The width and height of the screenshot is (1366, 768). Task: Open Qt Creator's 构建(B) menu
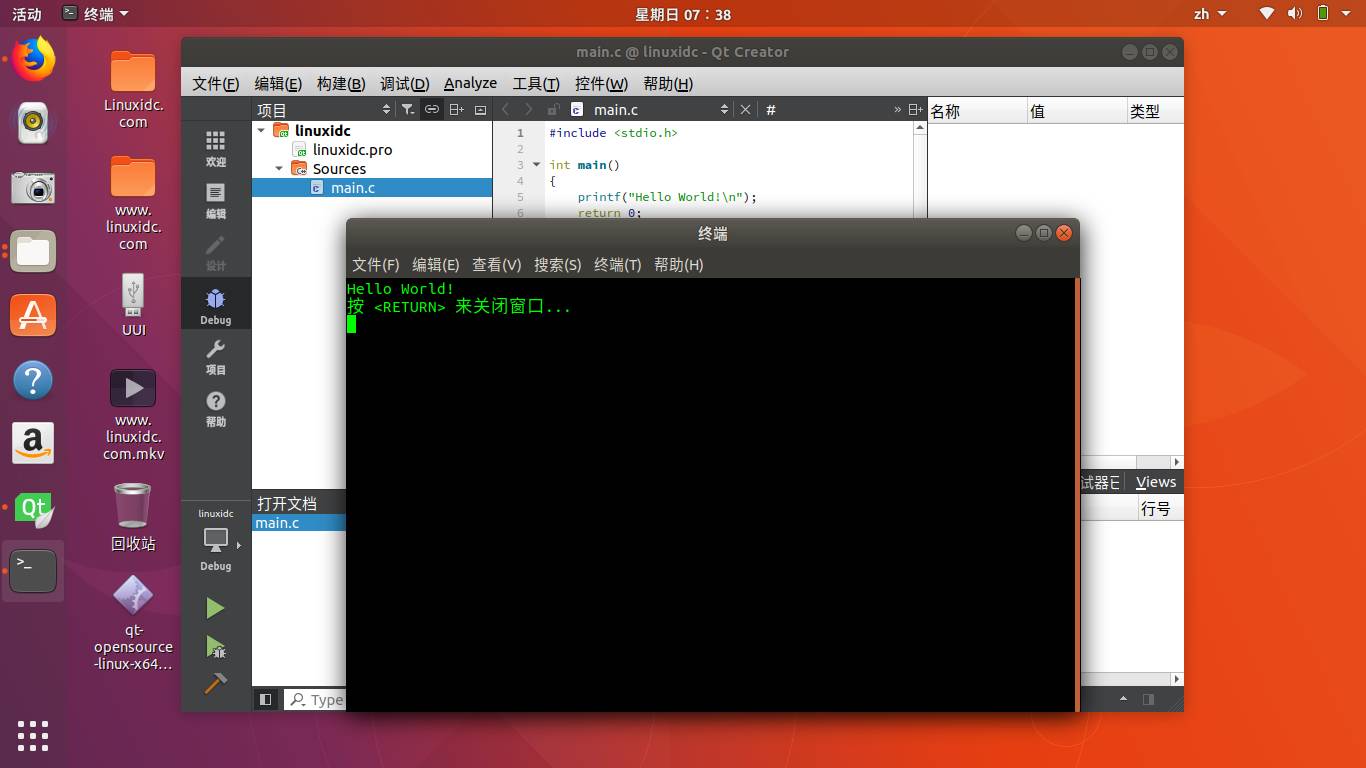[x=341, y=83]
